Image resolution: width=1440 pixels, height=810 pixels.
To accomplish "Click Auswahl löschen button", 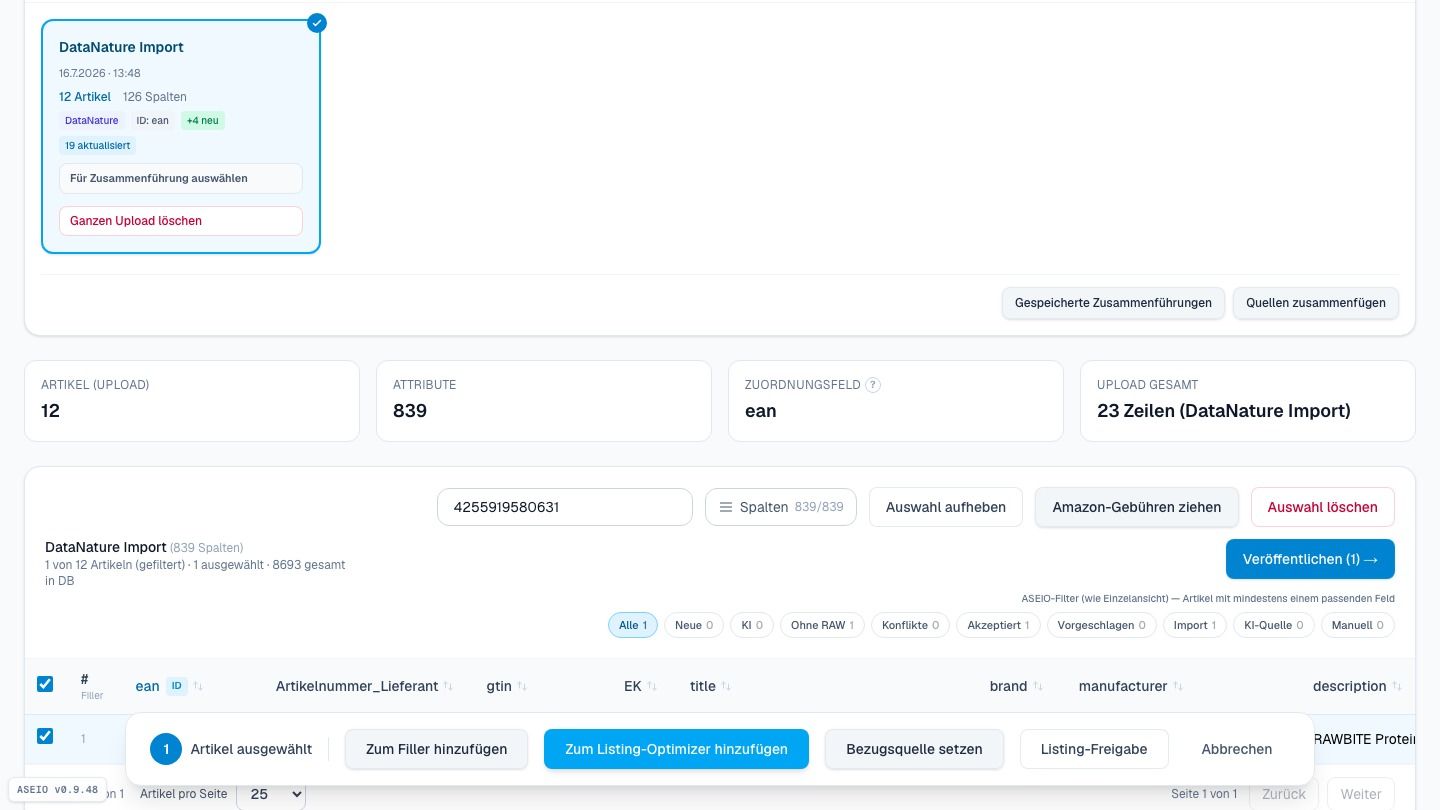I will point(1323,507).
